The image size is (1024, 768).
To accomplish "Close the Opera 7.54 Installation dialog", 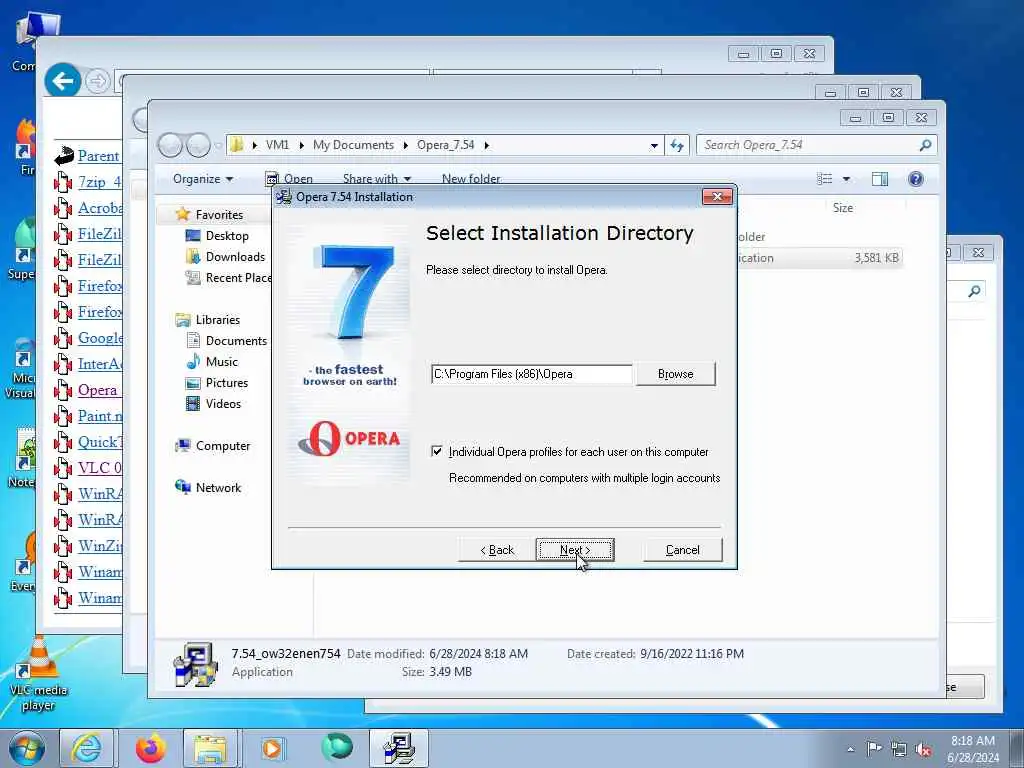I will [x=717, y=197].
